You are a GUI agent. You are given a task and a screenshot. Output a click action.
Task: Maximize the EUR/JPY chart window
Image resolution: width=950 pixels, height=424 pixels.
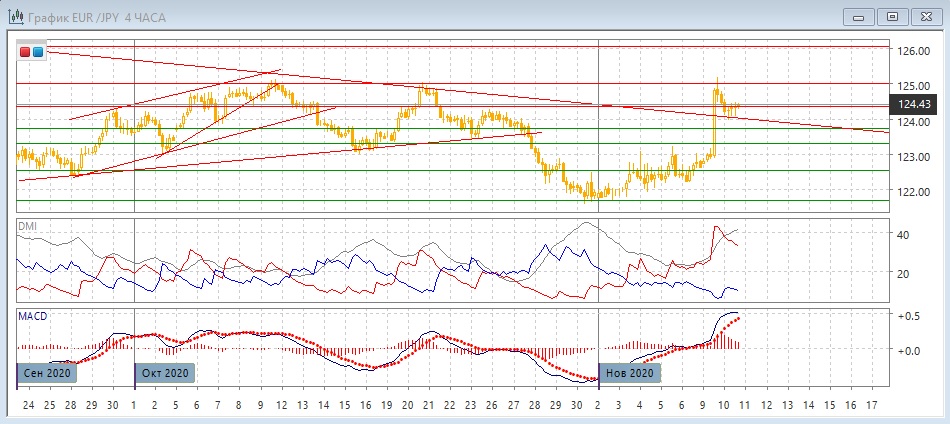[x=892, y=16]
